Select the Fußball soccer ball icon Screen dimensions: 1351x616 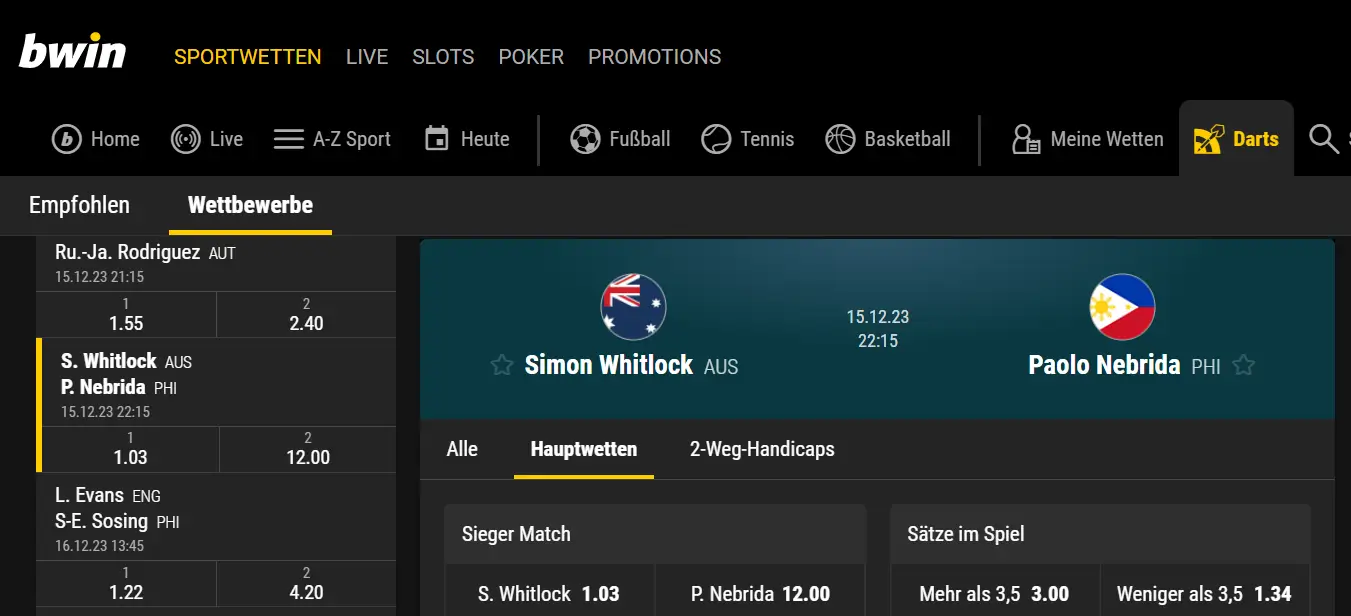click(x=585, y=139)
